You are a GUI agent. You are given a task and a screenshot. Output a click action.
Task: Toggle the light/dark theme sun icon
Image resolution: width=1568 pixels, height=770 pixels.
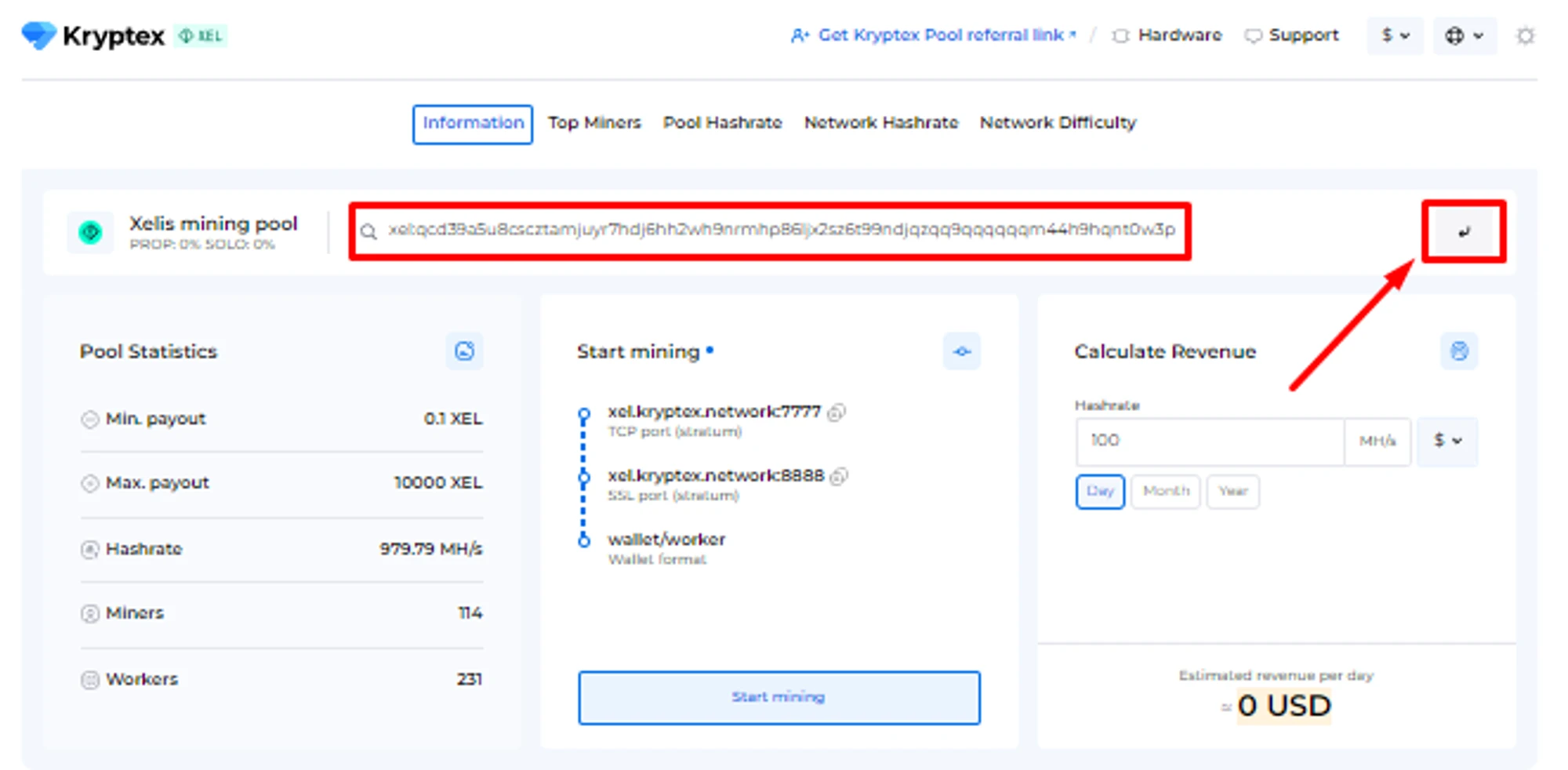tap(1524, 36)
